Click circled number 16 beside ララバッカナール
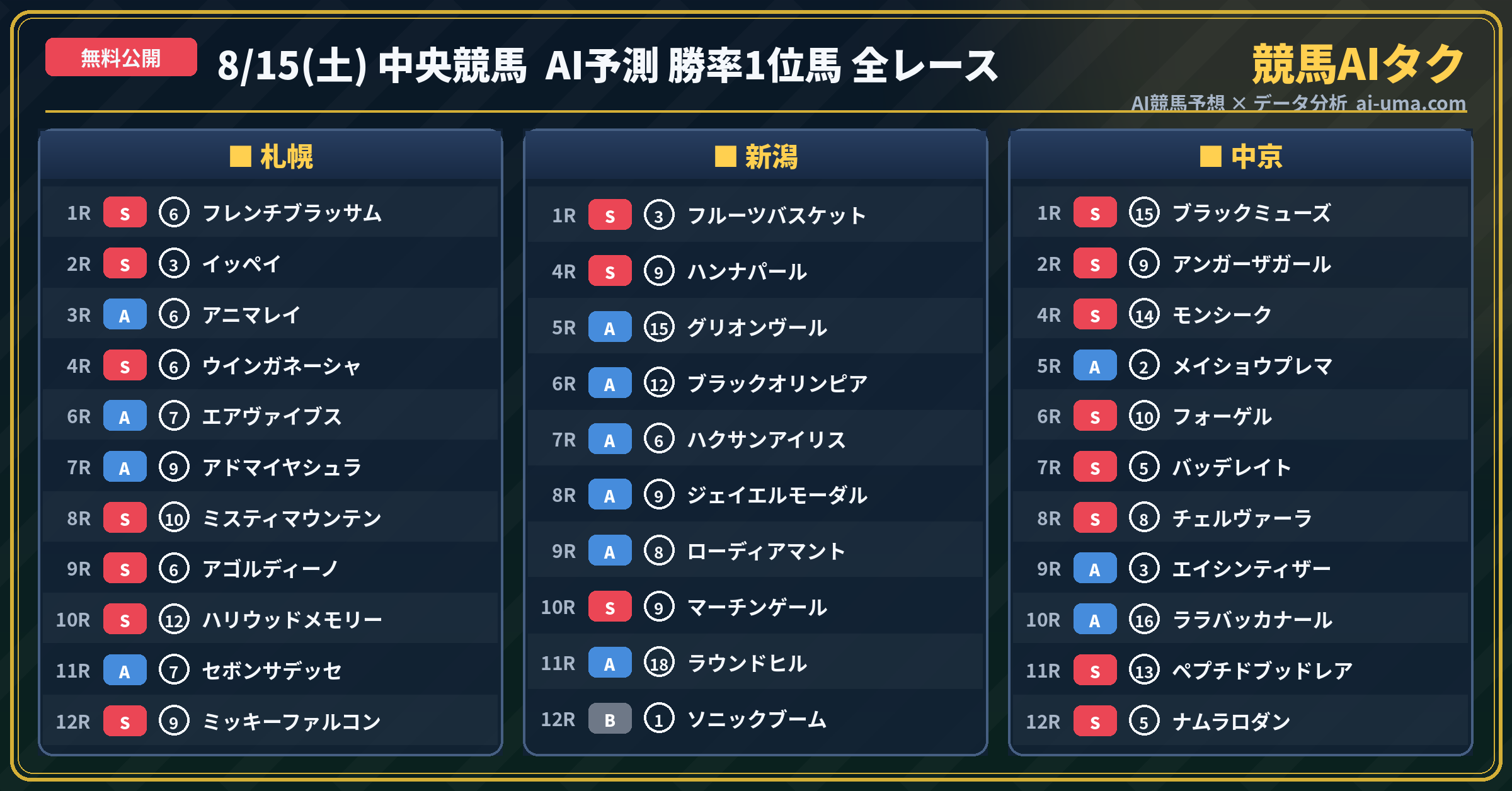Image resolution: width=1512 pixels, height=791 pixels. click(x=1144, y=620)
